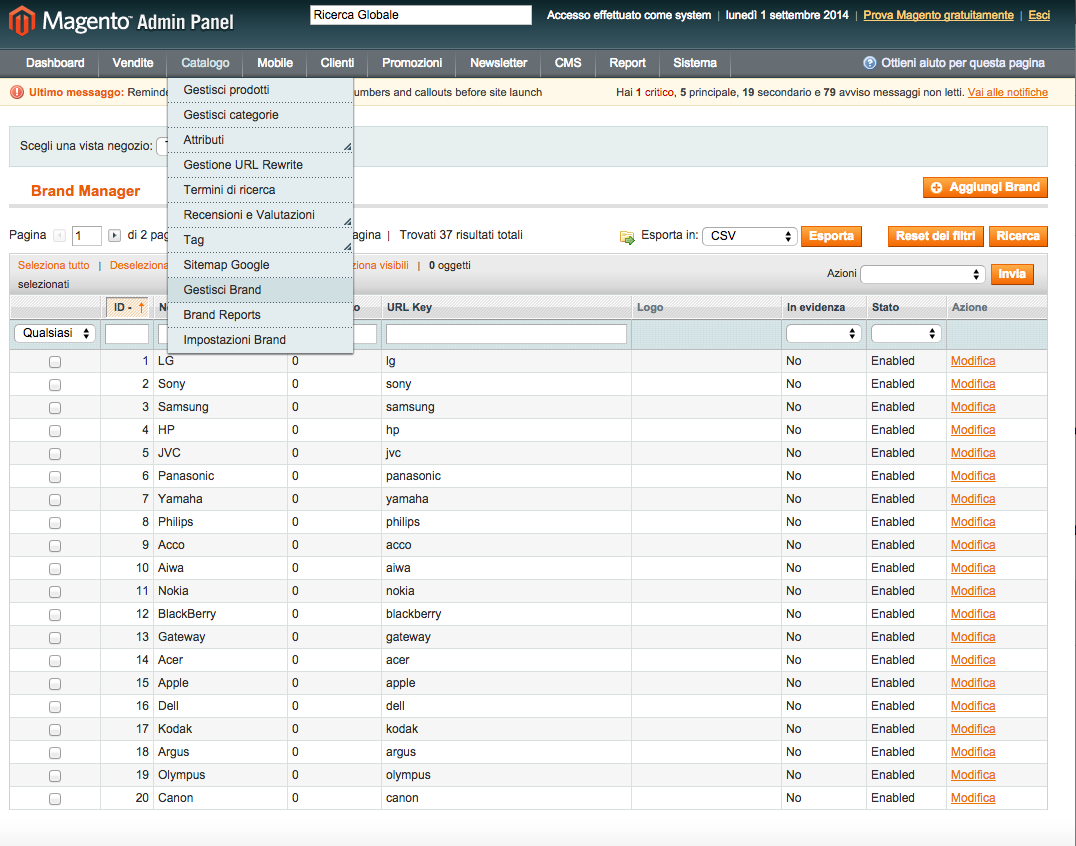Click Modifica link for Sony row
This screenshot has height=846, width=1076.
point(972,384)
